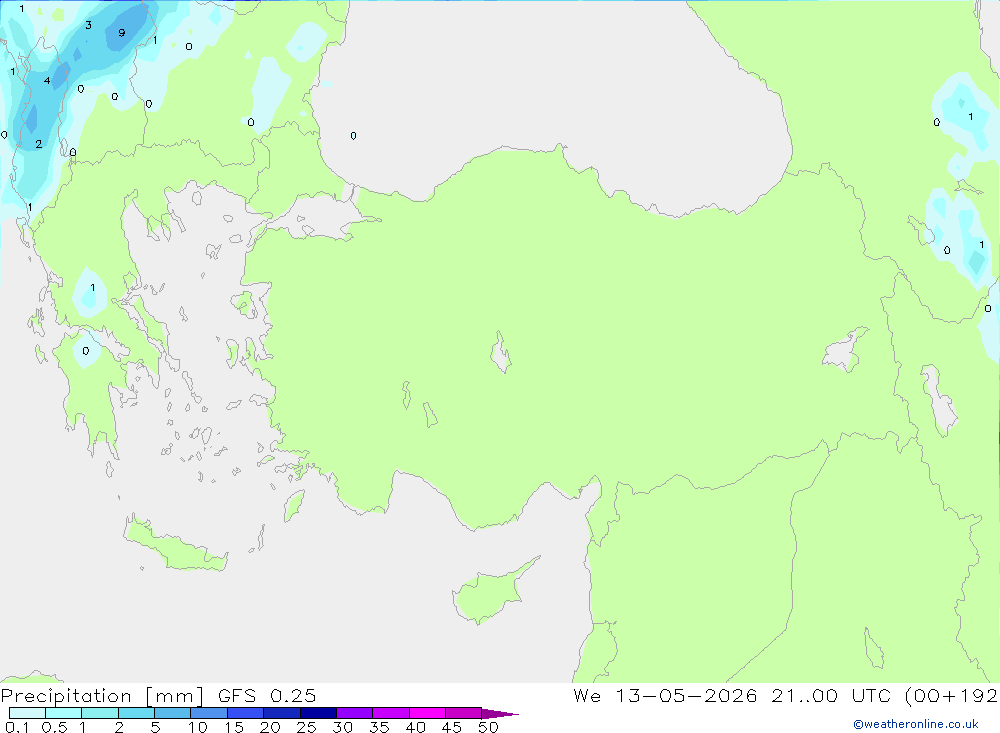Select the 15–20 mm legend color swatch
Screen dimensions: 1000x733
(x=246, y=713)
